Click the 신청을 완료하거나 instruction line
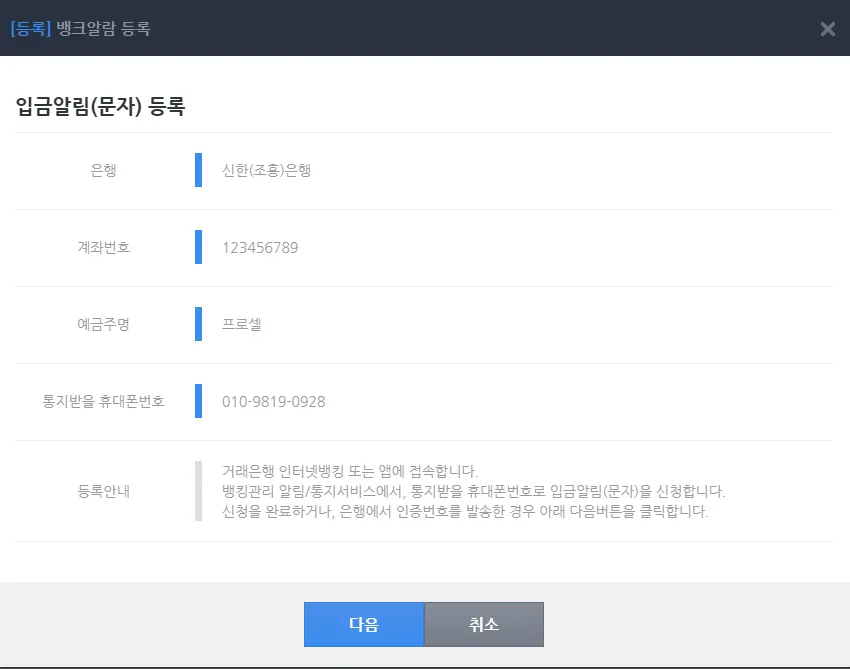This screenshot has height=669, width=850. [465, 511]
